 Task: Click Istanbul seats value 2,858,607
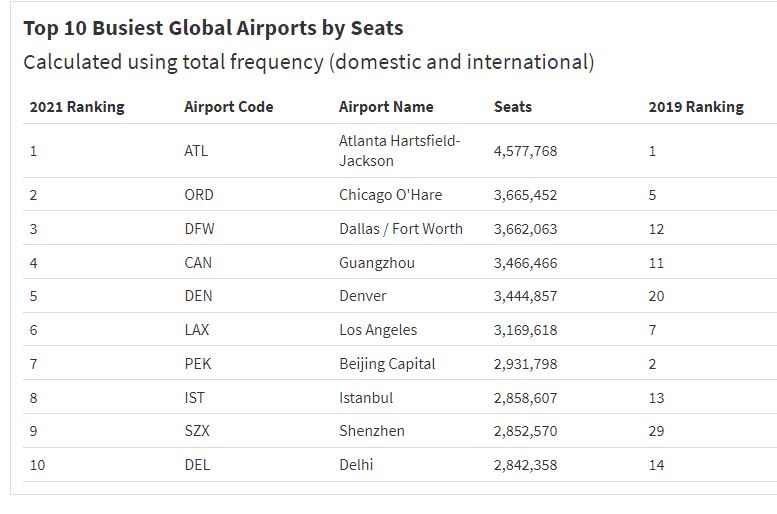(525, 398)
